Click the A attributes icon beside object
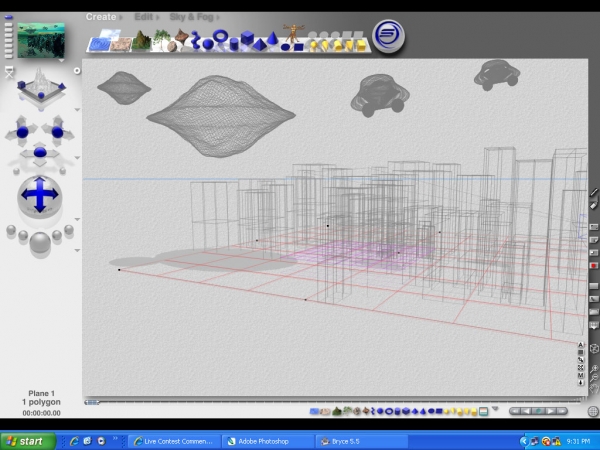The width and height of the screenshot is (600, 450). 580,345
